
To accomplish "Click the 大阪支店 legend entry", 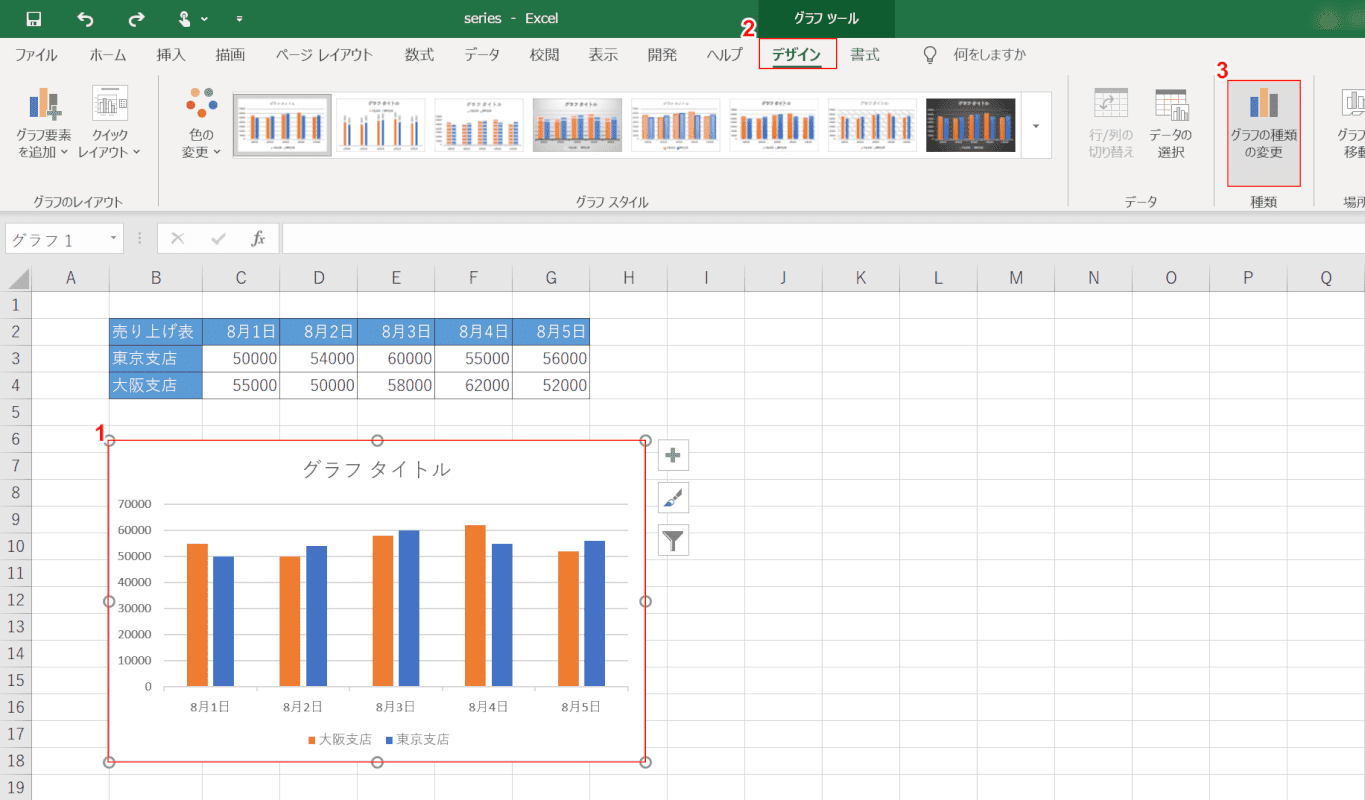I will pyautogui.click(x=339, y=740).
